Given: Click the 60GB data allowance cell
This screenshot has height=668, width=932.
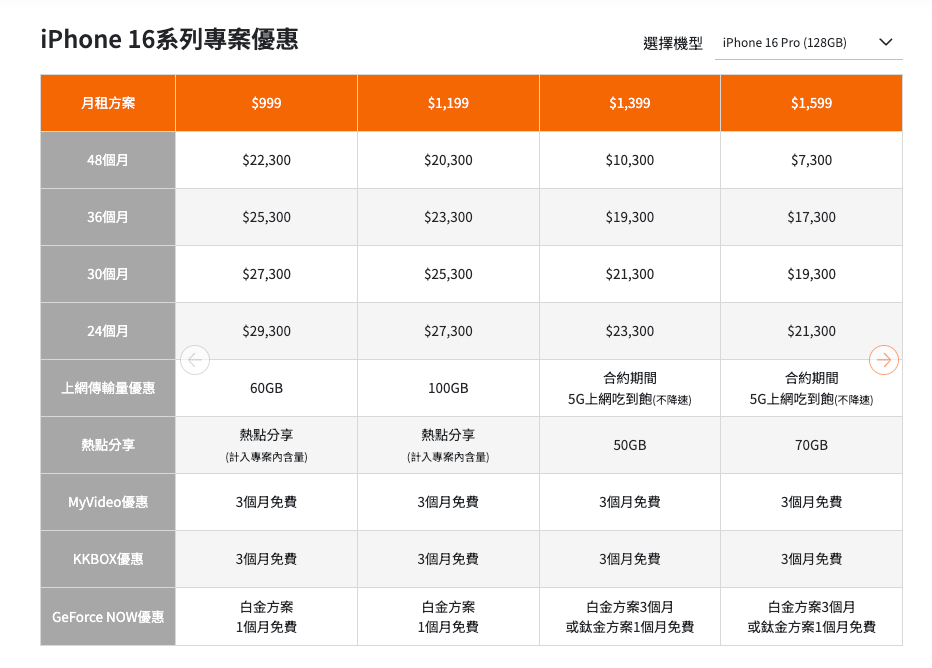Looking at the screenshot, I should pyautogui.click(x=266, y=388).
